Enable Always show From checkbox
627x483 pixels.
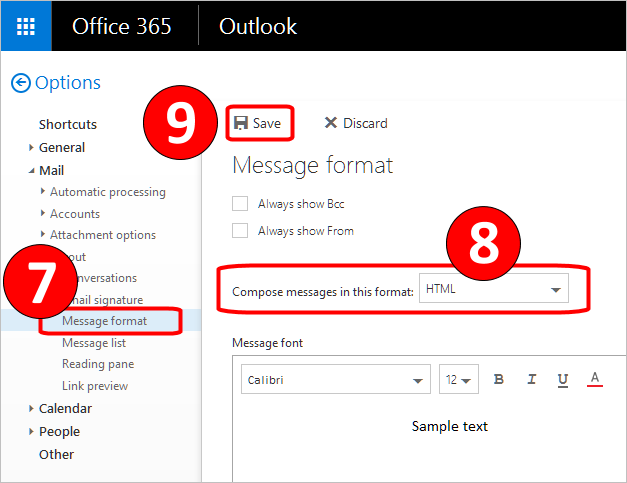pyautogui.click(x=240, y=231)
